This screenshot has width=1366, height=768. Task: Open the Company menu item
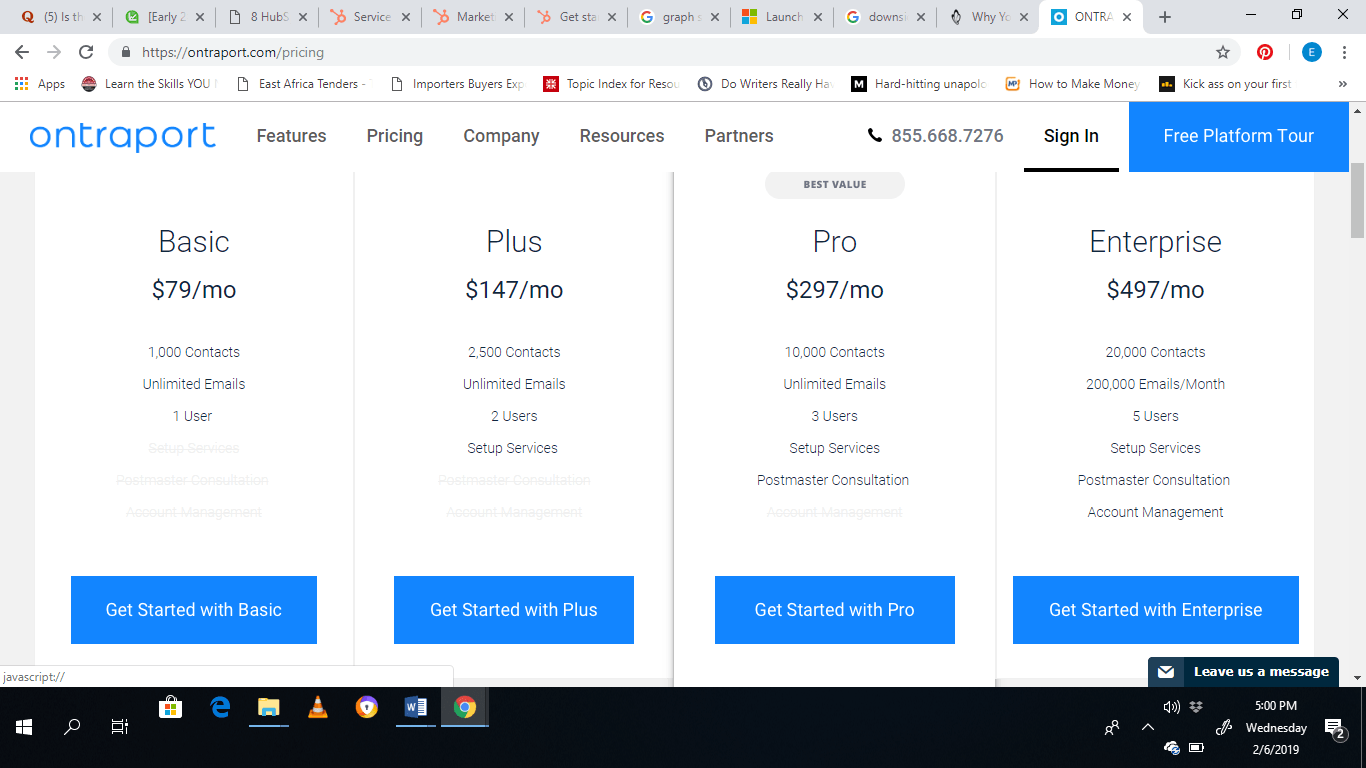click(501, 136)
